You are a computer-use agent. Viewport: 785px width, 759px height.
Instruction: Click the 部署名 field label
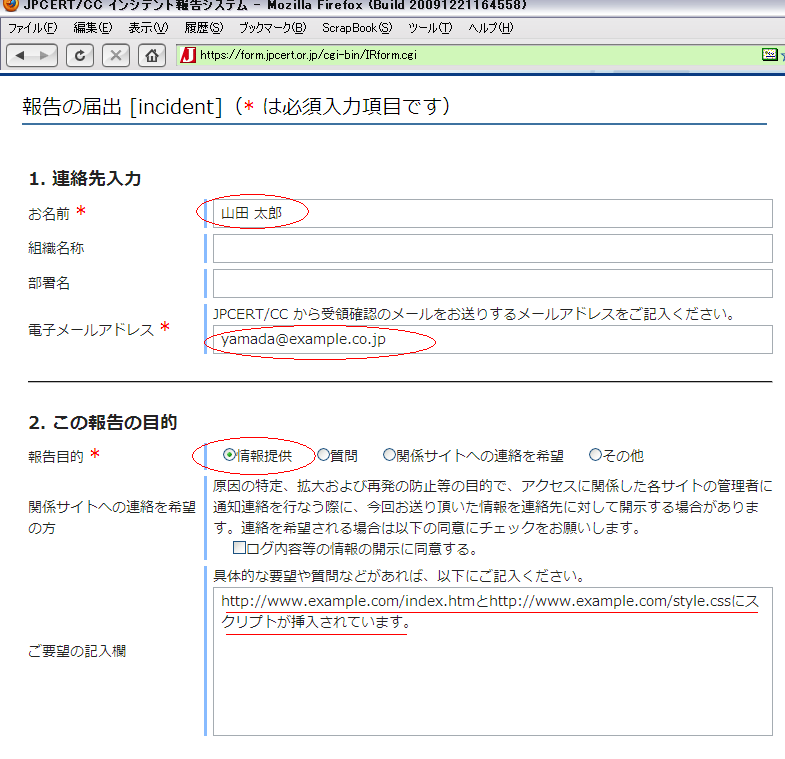click(x=49, y=283)
